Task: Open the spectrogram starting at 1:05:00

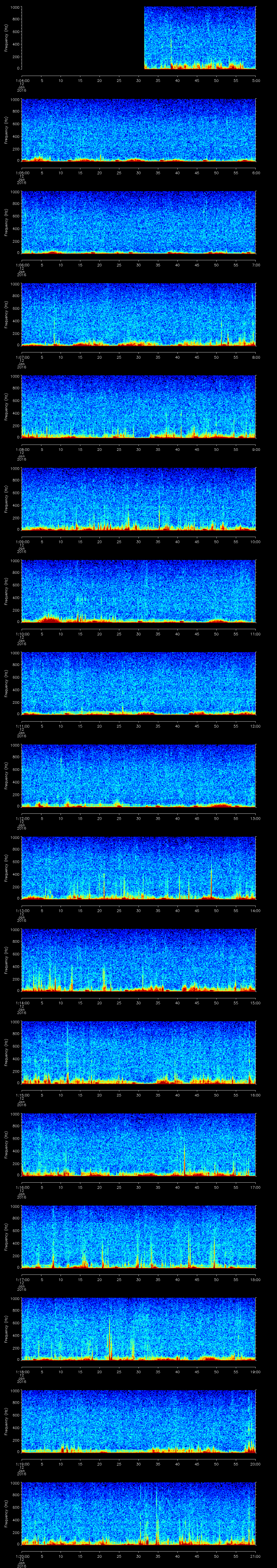Action: [x=138, y=130]
